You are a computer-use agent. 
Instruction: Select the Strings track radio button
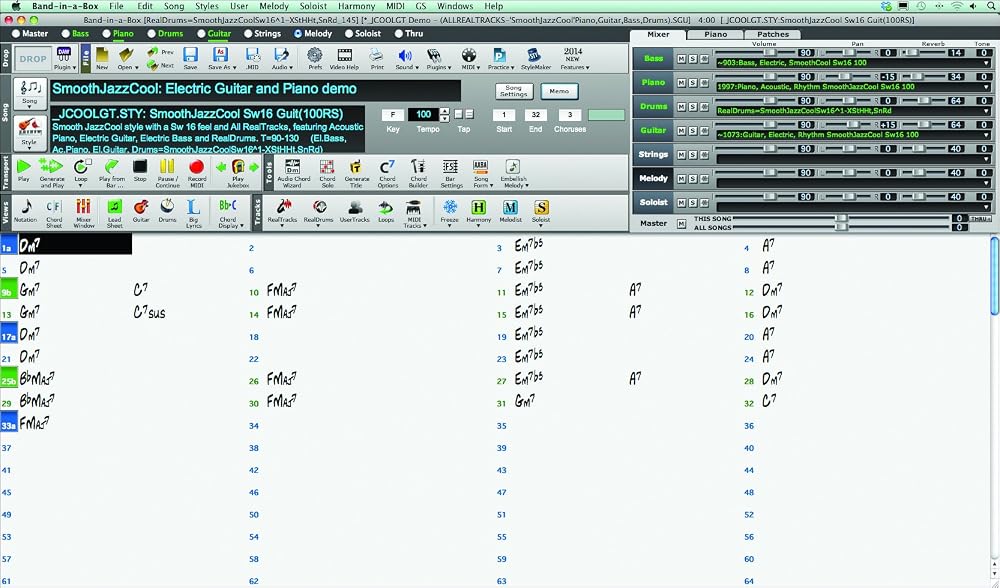(x=248, y=34)
